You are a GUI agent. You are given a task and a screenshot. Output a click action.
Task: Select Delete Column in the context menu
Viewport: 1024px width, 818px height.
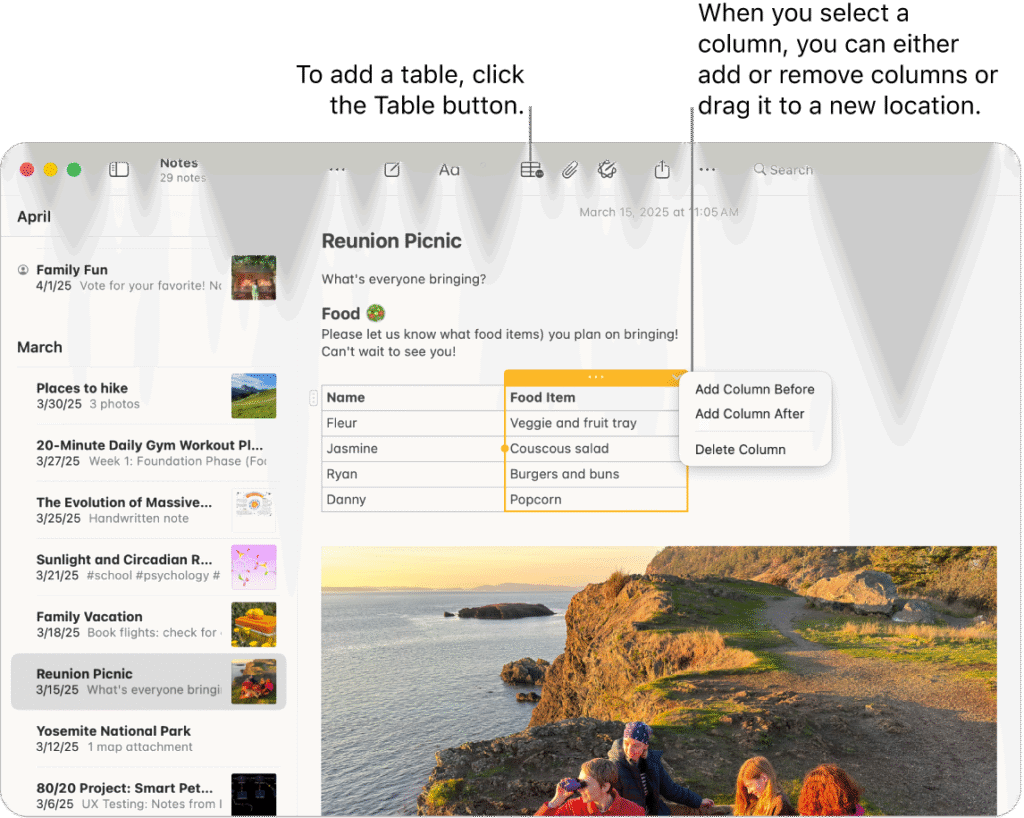(x=740, y=450)
